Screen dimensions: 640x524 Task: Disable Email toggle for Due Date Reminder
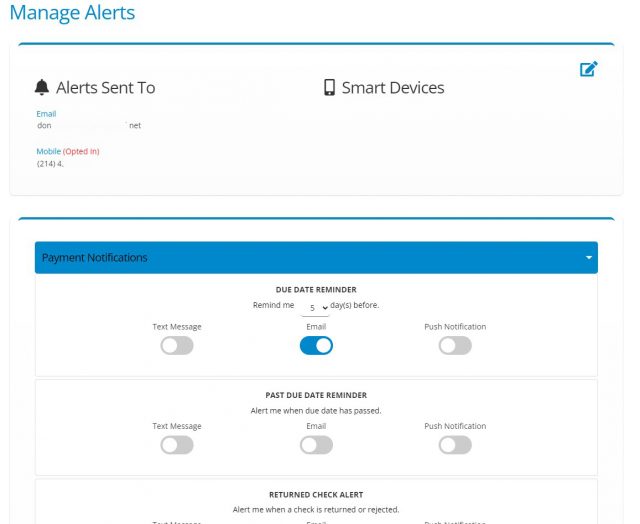click(x=316, y=345)
